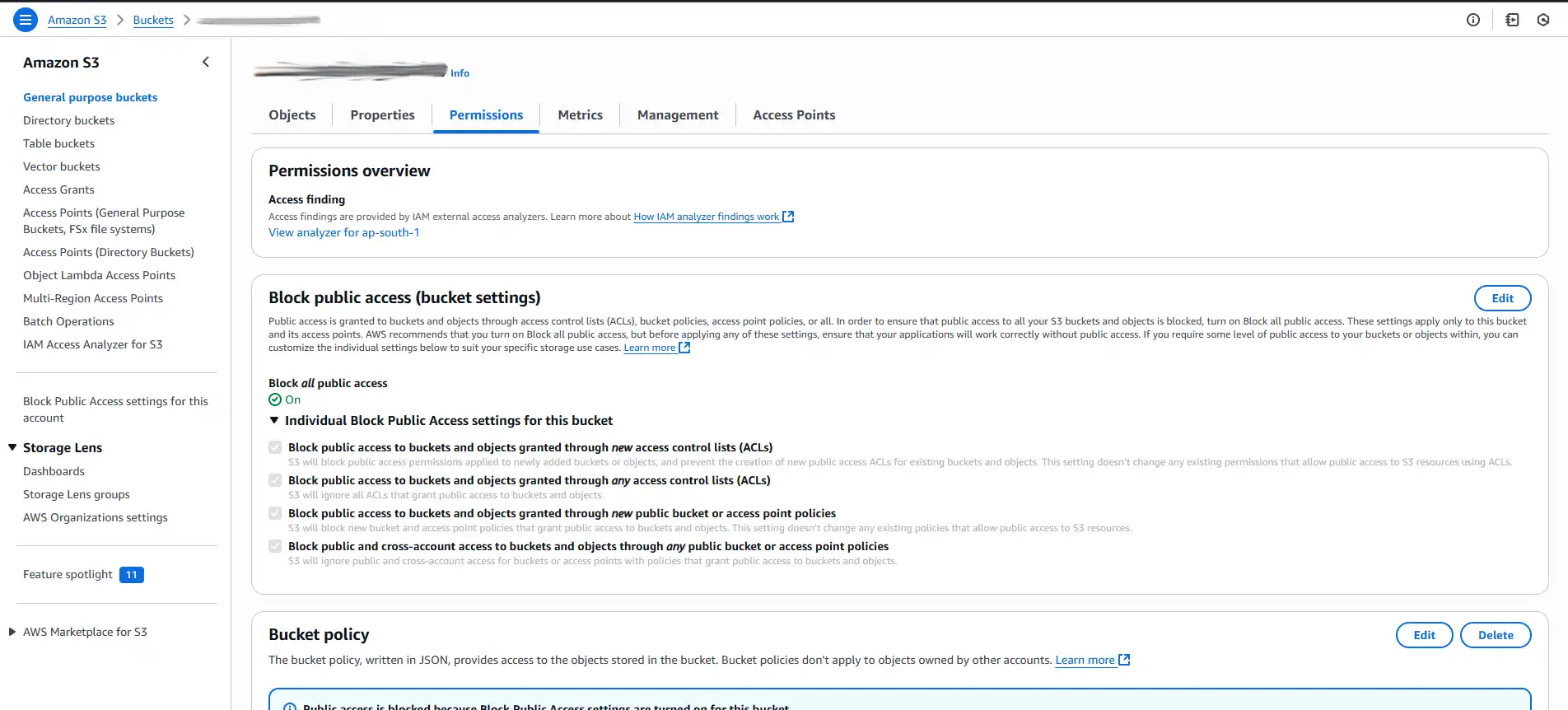Open the Access Points tab
Viewport: 1568px width, 710px height.
[x=794, y=115]
